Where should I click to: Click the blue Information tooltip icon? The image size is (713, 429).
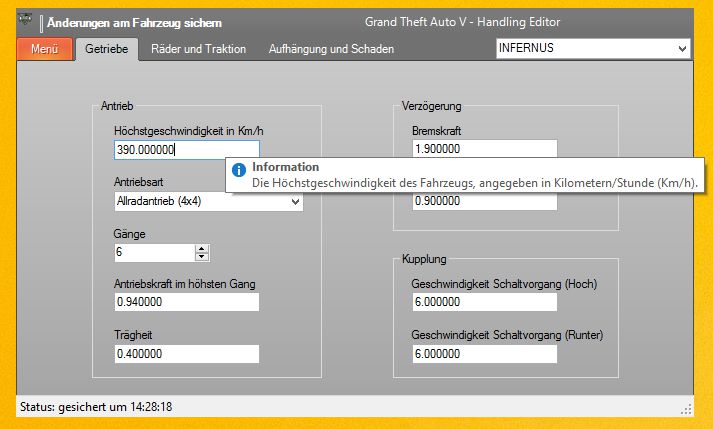coord(238,169)
